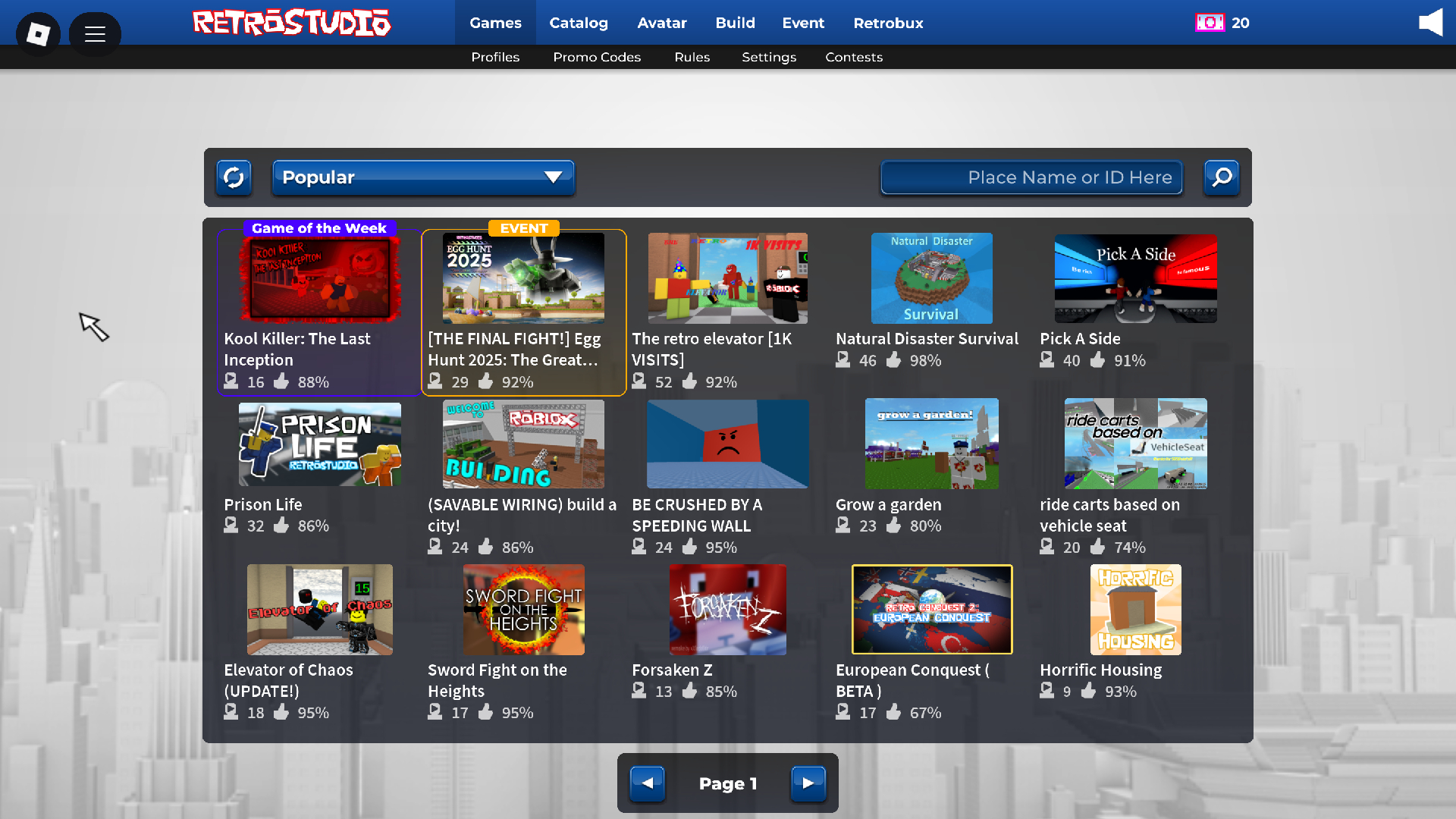Switch to the Games tab
This screenshot has width=1456, height=819.
[x=495, y=23]
